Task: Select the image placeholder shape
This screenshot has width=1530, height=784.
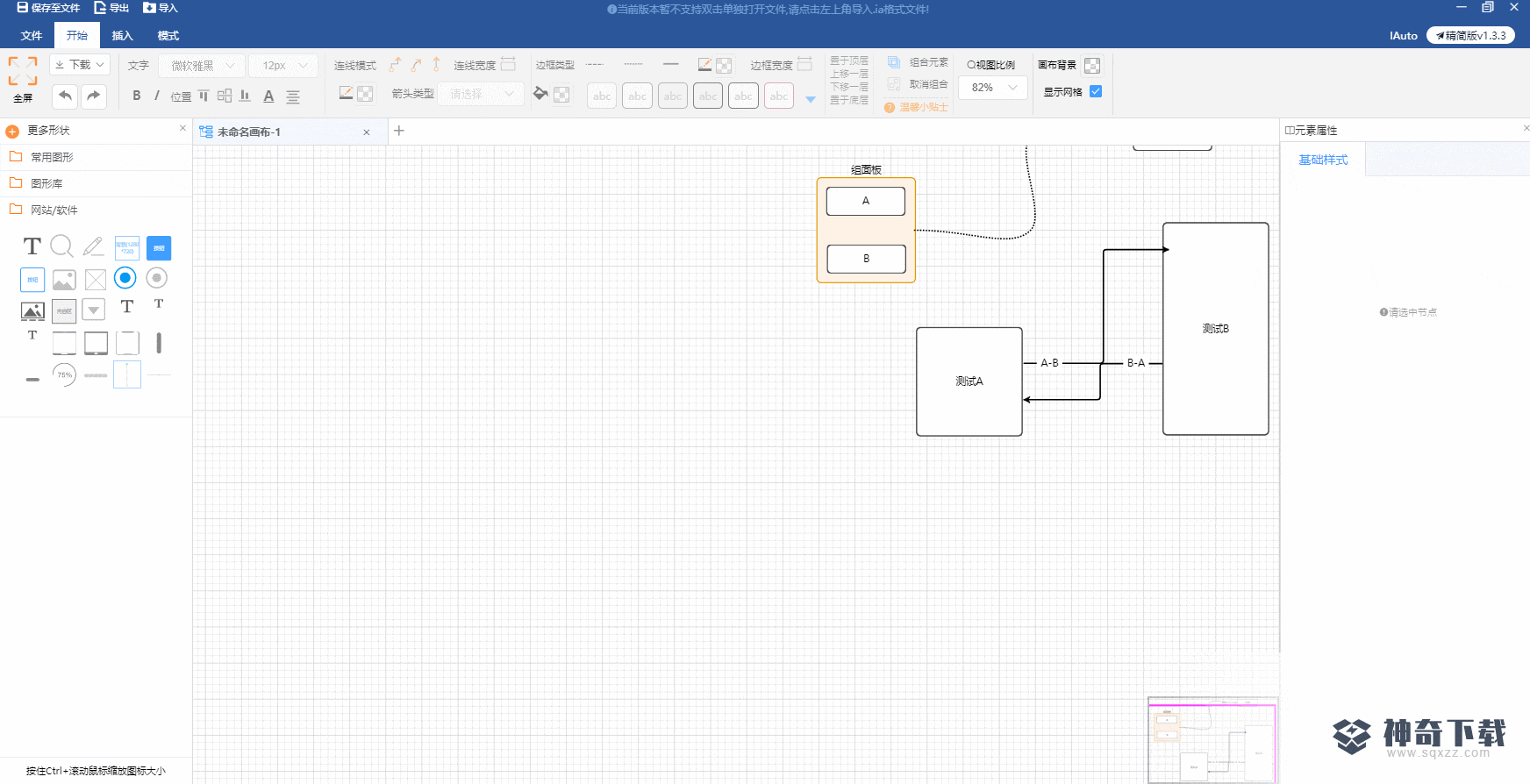Action: [x=64, y=280]
